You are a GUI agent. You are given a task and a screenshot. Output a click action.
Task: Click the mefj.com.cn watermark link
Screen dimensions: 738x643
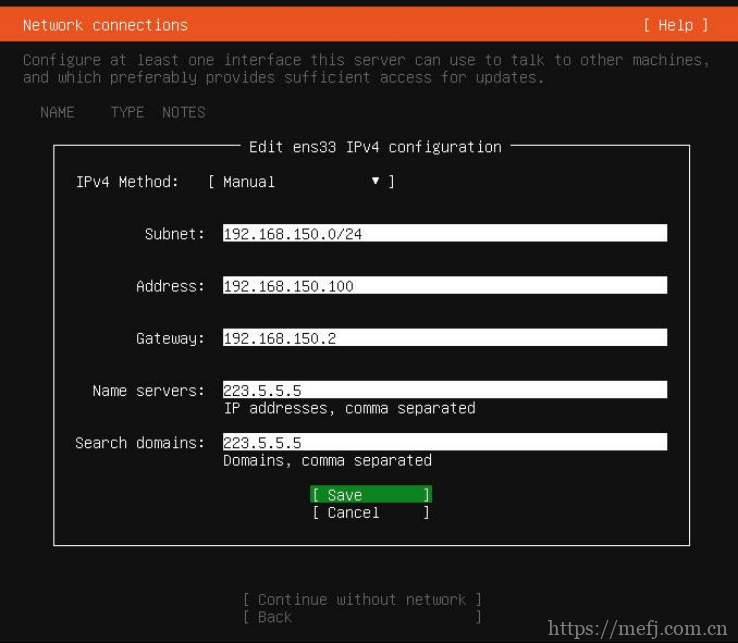637,629
